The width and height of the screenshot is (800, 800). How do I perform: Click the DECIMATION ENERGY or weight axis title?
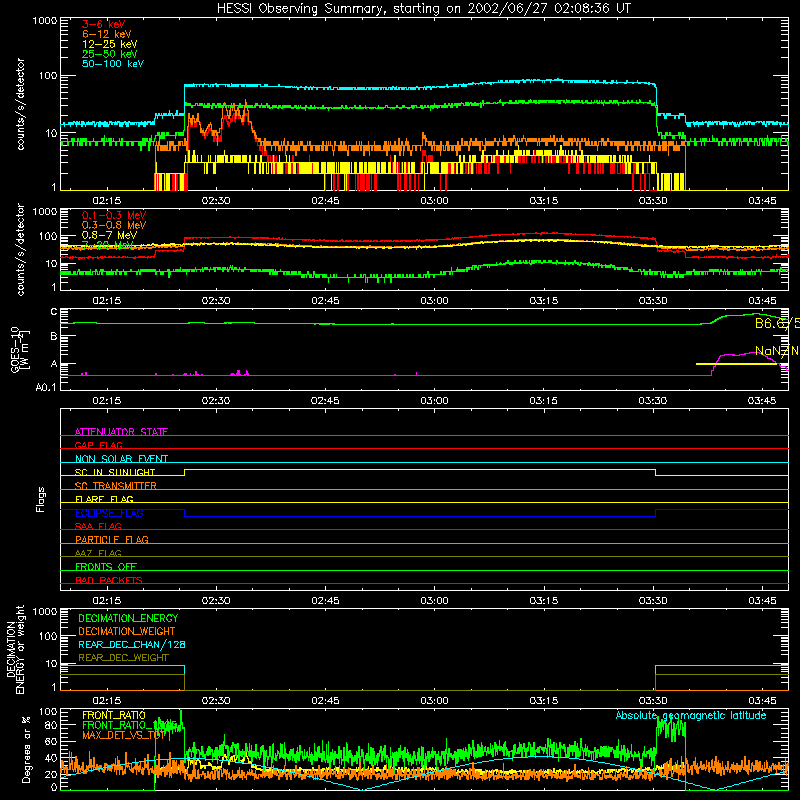[15, 649]
